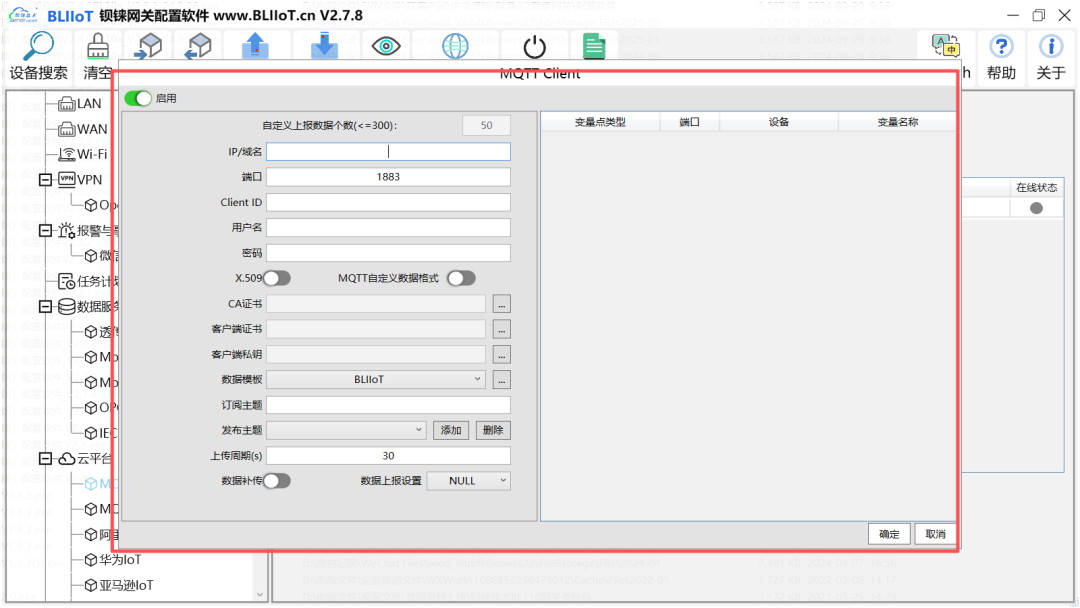Click the cube icon with left-pointing arrow

point(198,47)
